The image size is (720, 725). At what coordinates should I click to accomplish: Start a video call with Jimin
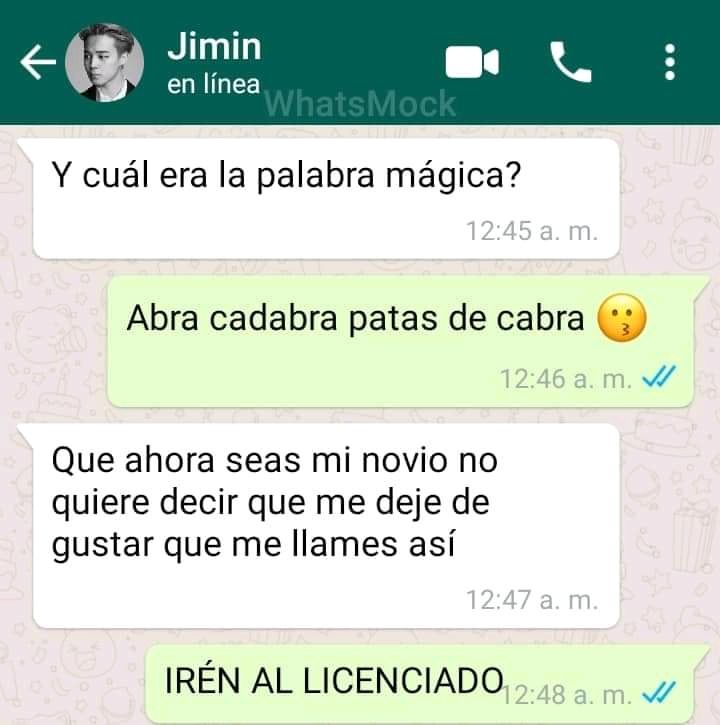click(472, 62)
